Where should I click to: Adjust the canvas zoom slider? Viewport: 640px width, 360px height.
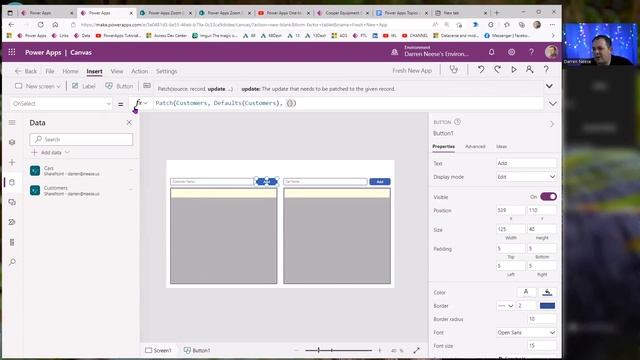tap(338, 350)
